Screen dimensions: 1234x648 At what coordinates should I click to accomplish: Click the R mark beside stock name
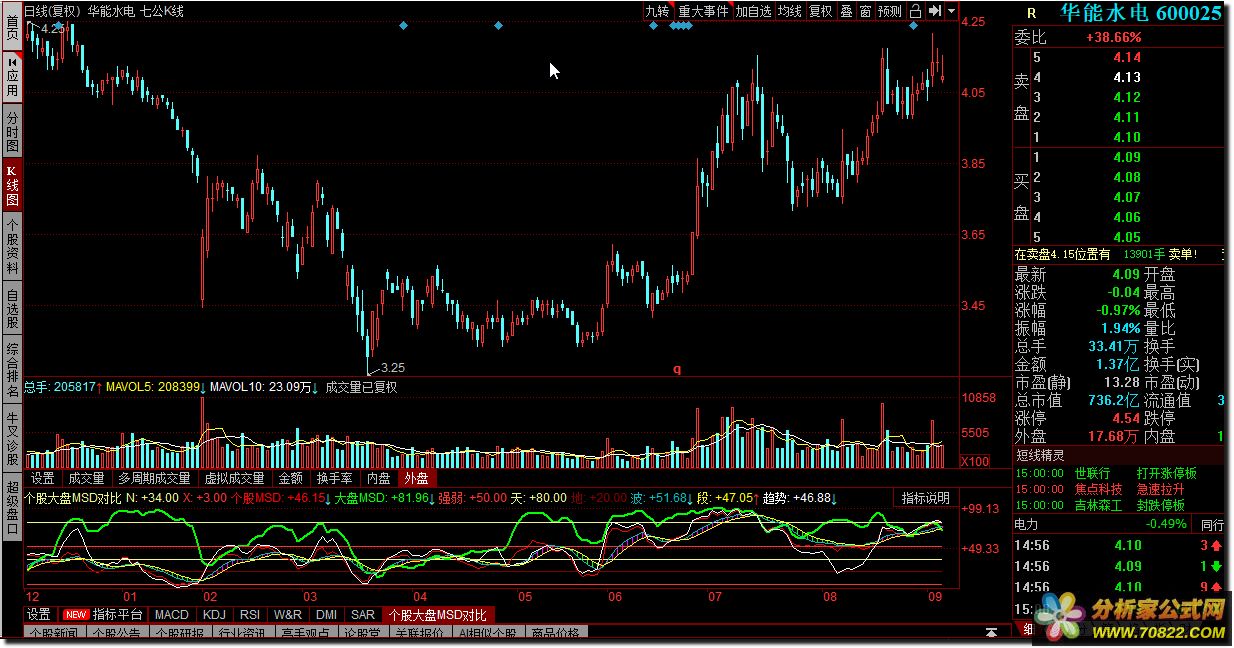[1031, 13]
